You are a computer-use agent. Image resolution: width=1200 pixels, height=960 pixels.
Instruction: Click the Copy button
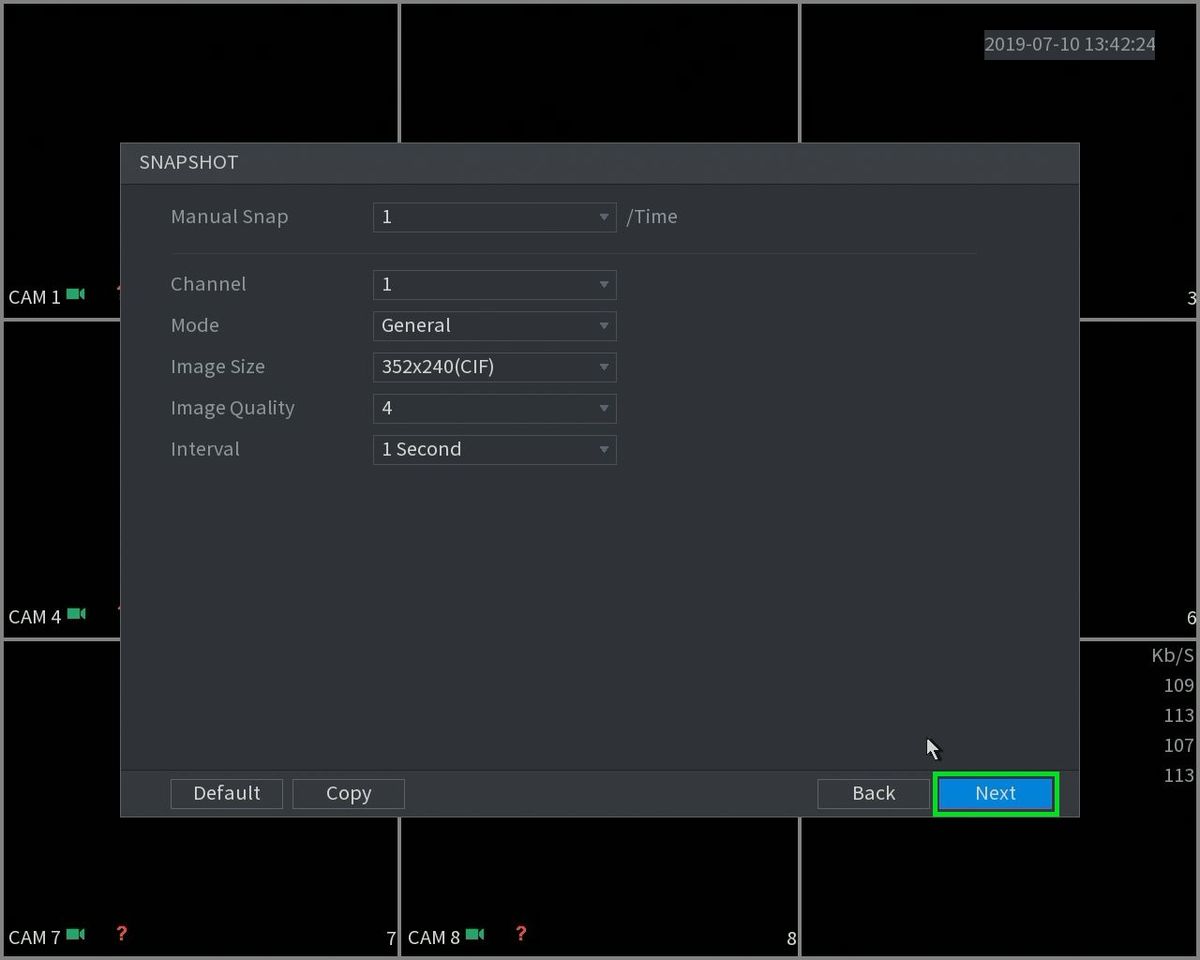tap(348, 793)
